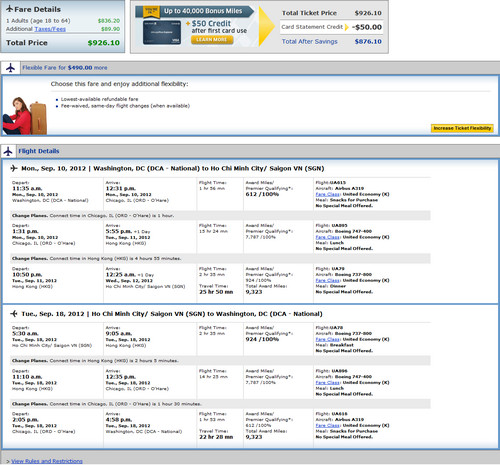The width and height of the screenshot is (500, 465).
Task: Click the 12:35 p.m. Chicago arrival time
Action: pos(121,377)
